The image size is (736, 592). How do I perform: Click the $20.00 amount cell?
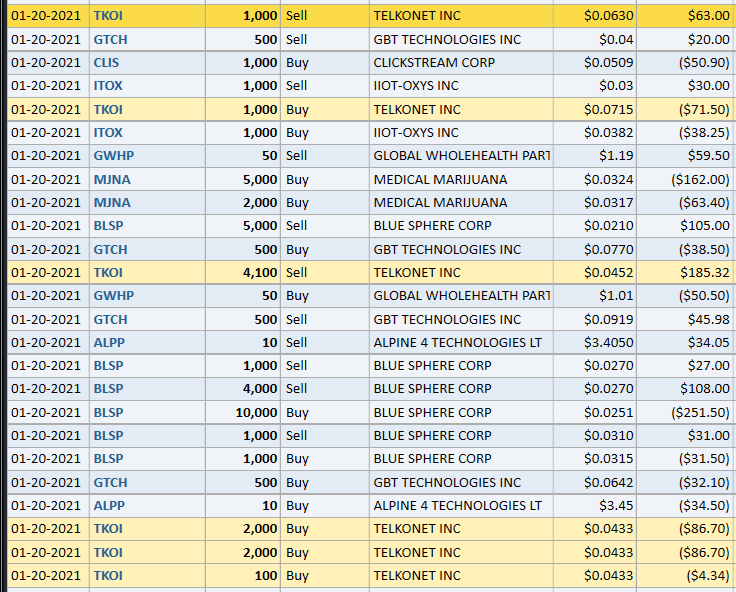coord(685,39)
